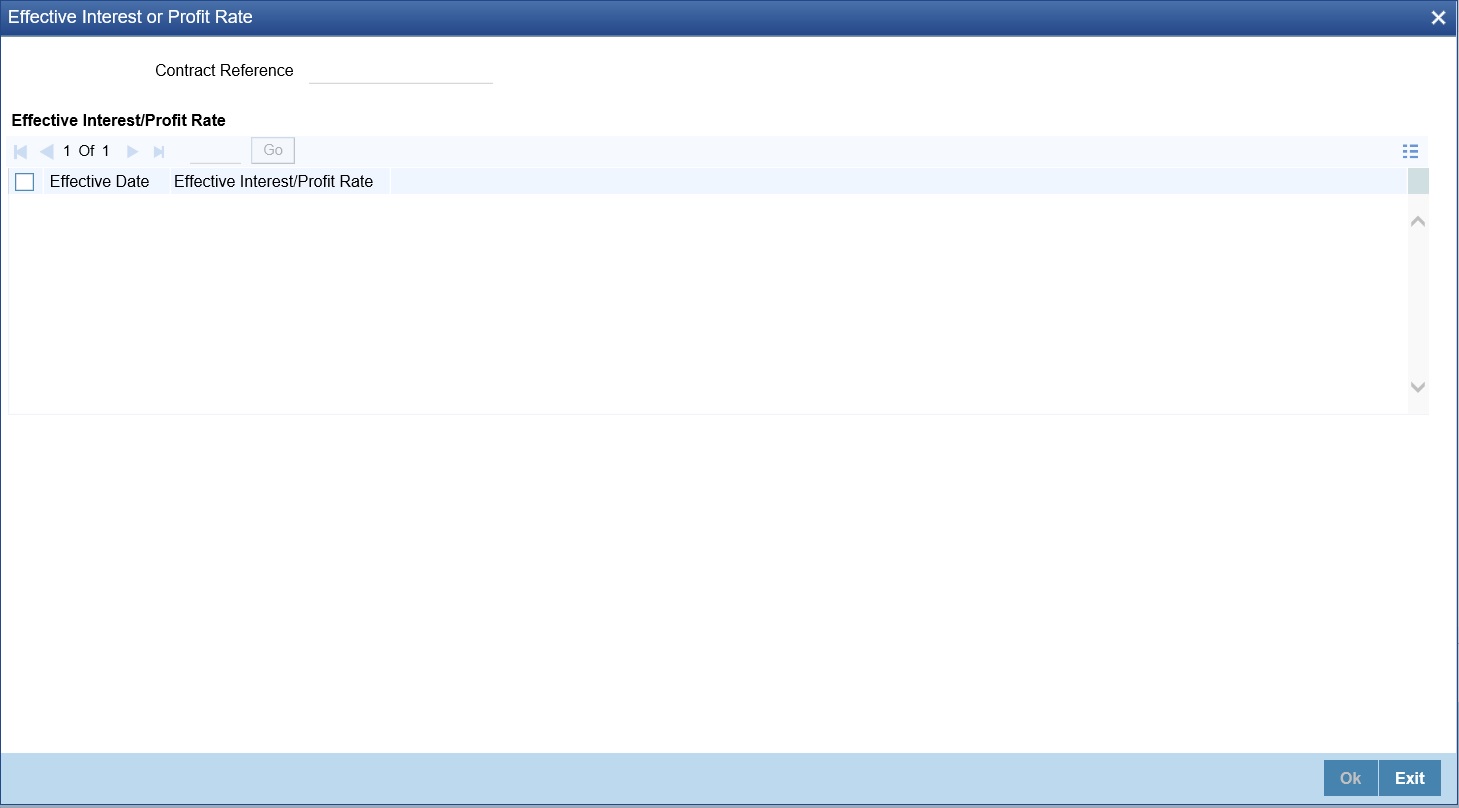Viewport: 1459px width, 808px height.
Task: Jump to last page of records
Action: (x=158, y=151)
